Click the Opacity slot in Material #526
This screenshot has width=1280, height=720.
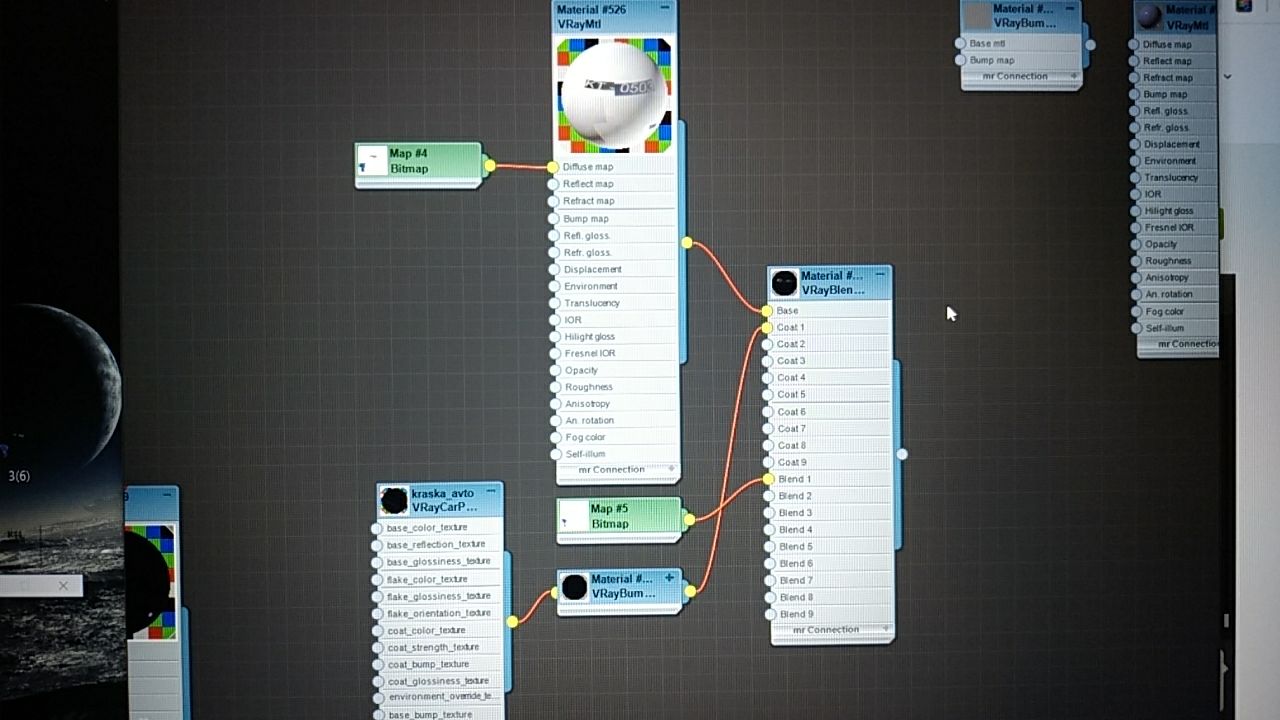pos(616,370)
